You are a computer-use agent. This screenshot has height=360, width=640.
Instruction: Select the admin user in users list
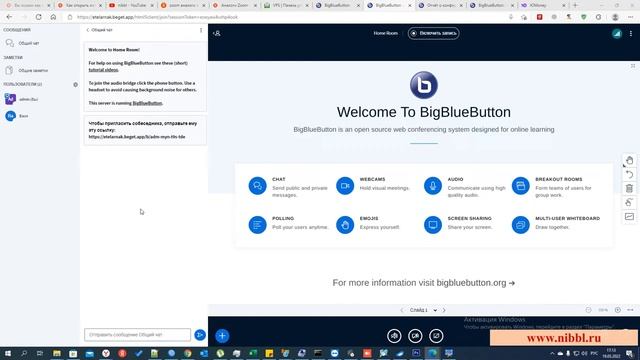point(40,99)
